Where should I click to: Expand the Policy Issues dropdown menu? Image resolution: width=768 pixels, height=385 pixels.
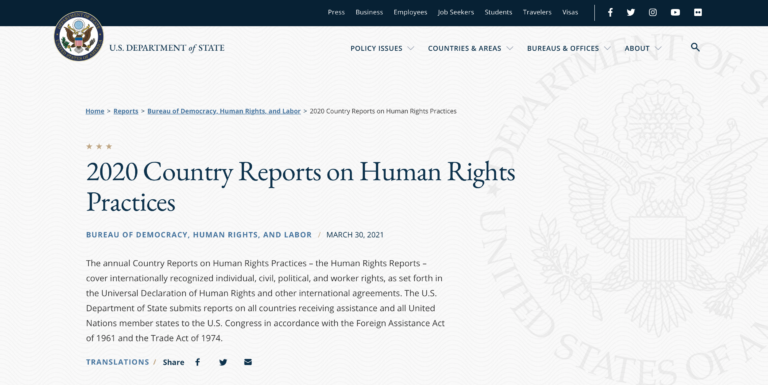point(382,48)
